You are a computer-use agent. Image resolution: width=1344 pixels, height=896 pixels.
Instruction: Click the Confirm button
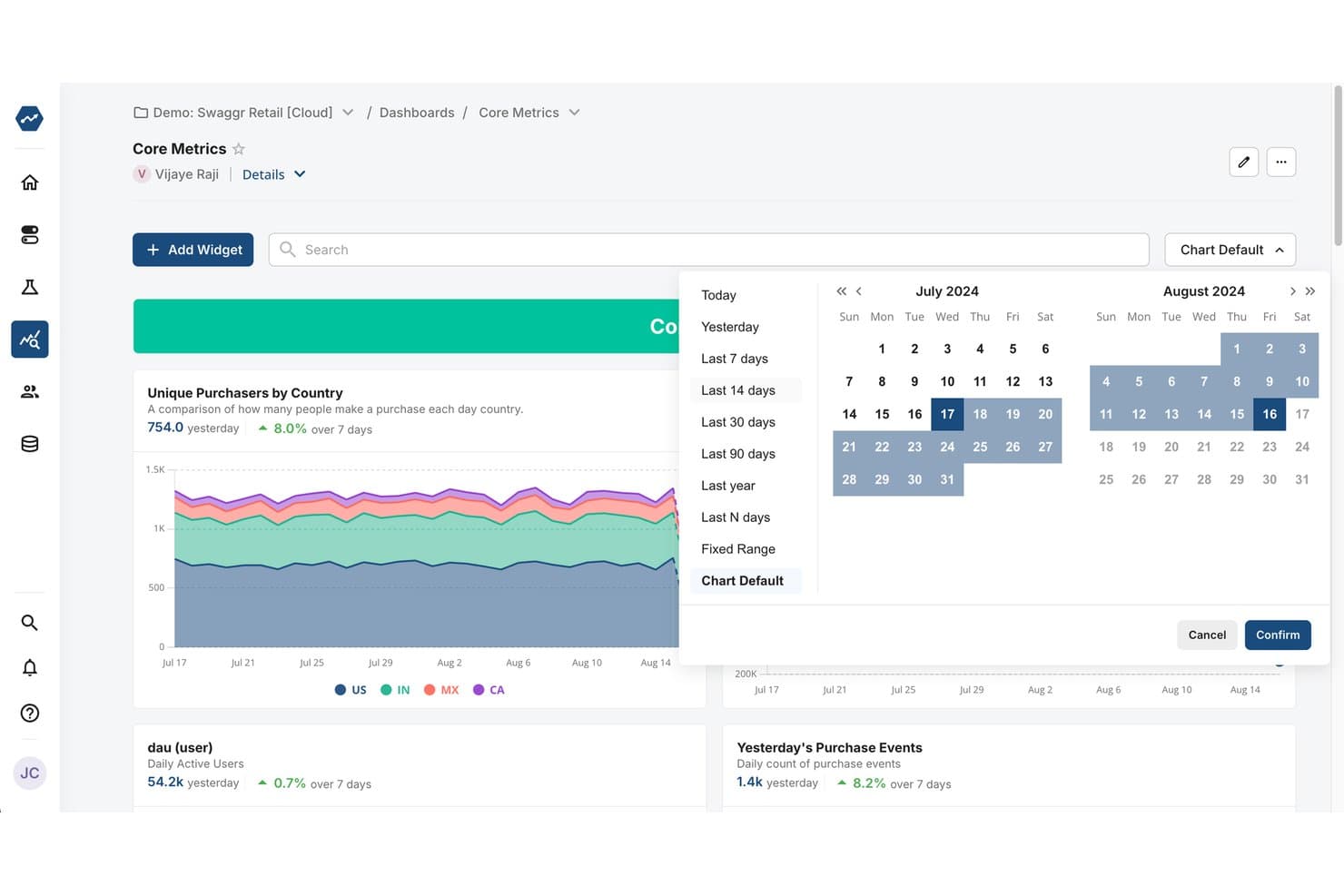click(1278, 635)
